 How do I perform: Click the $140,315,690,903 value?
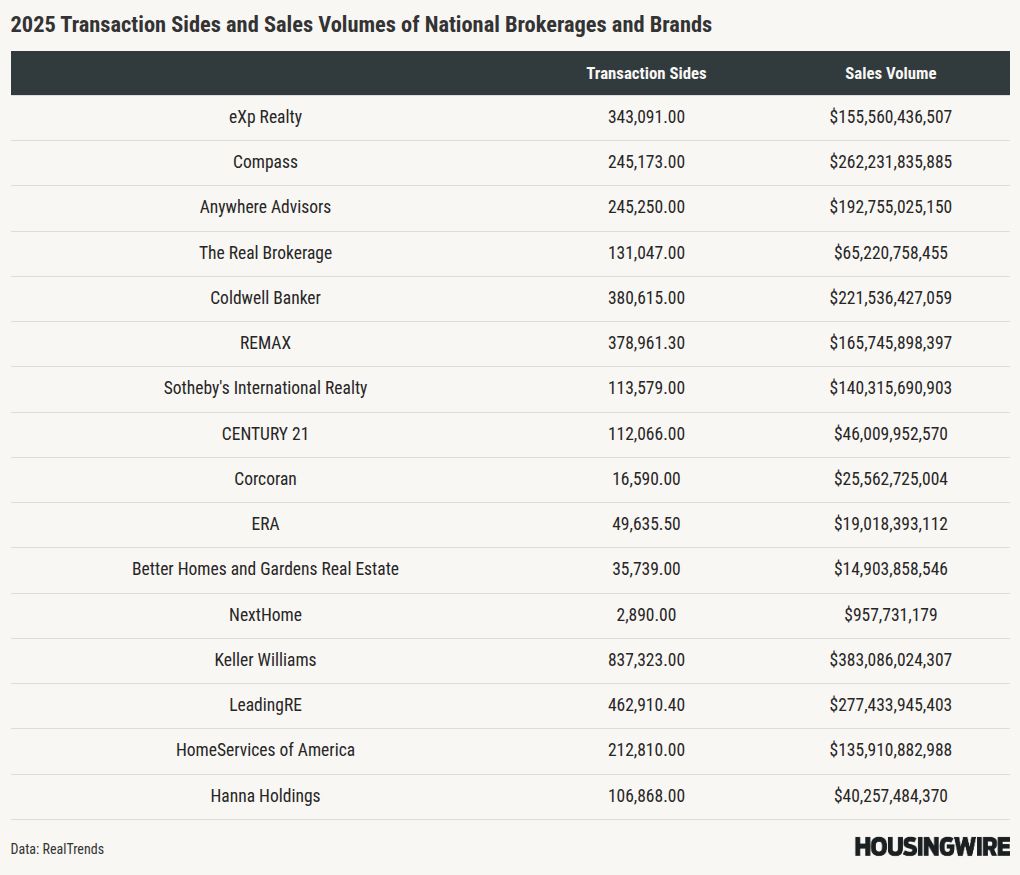(890, 388)
